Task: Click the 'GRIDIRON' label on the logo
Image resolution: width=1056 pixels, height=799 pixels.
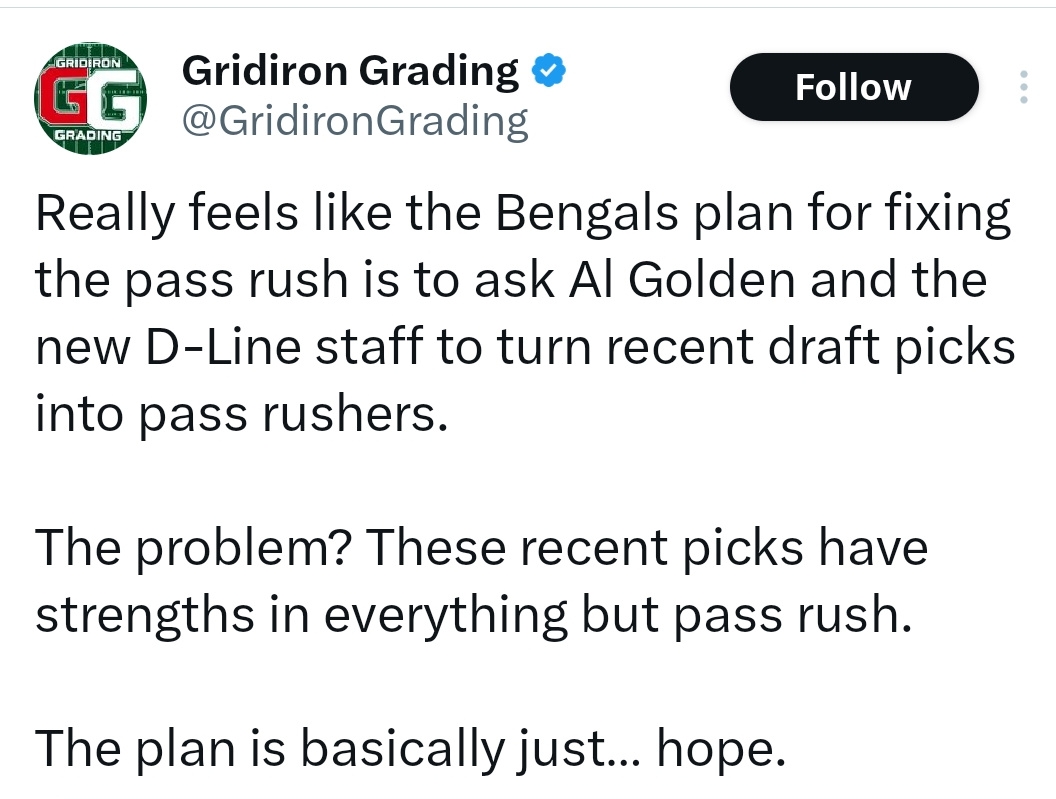Action: point(88,63)
